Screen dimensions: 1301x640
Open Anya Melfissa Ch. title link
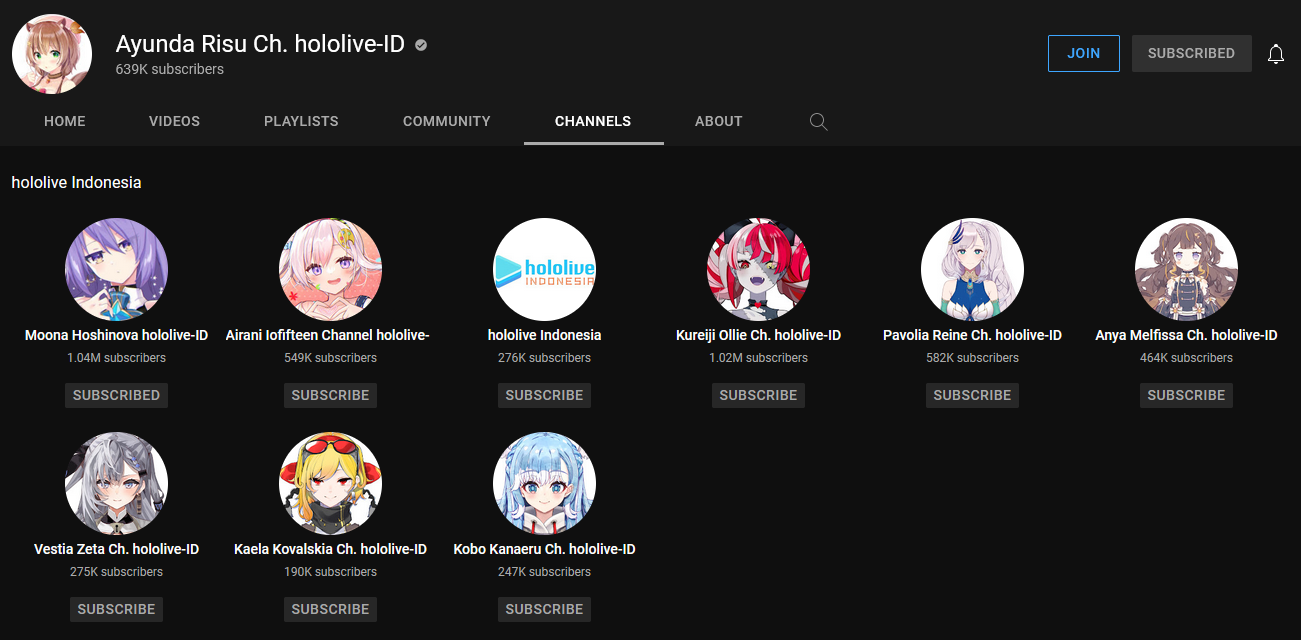[1186, 335]
